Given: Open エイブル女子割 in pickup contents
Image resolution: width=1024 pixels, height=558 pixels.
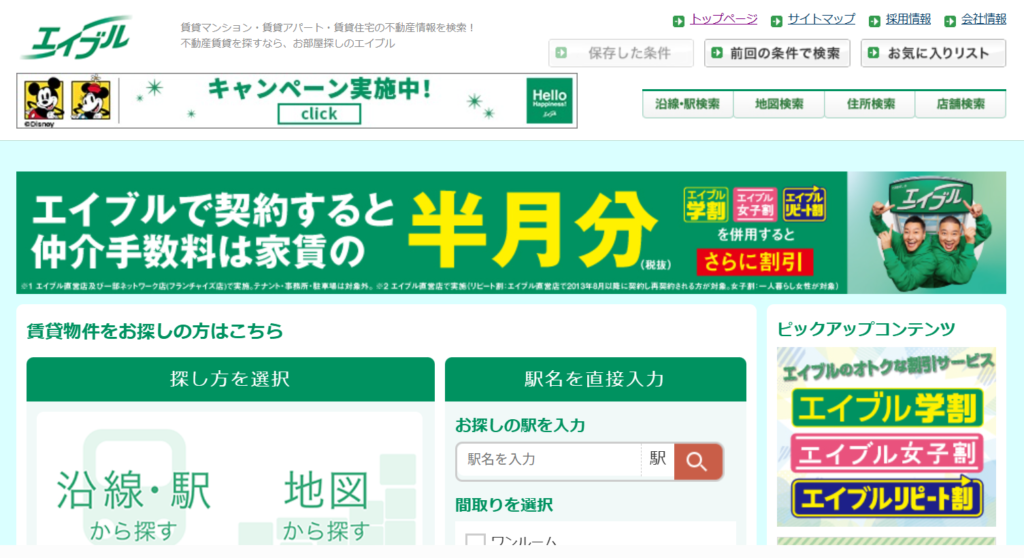Looking at the screenshot, I should pyautogui.click(x=887, y=453).
